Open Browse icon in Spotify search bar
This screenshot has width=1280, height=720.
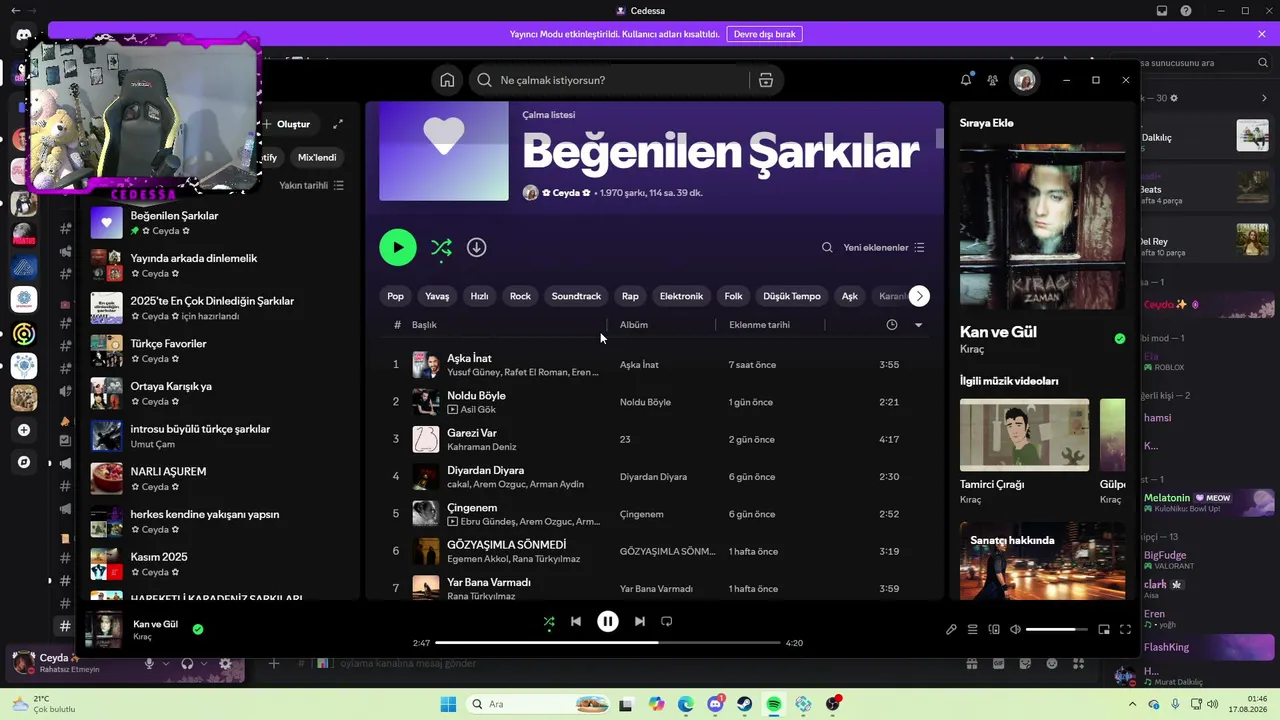766,80
